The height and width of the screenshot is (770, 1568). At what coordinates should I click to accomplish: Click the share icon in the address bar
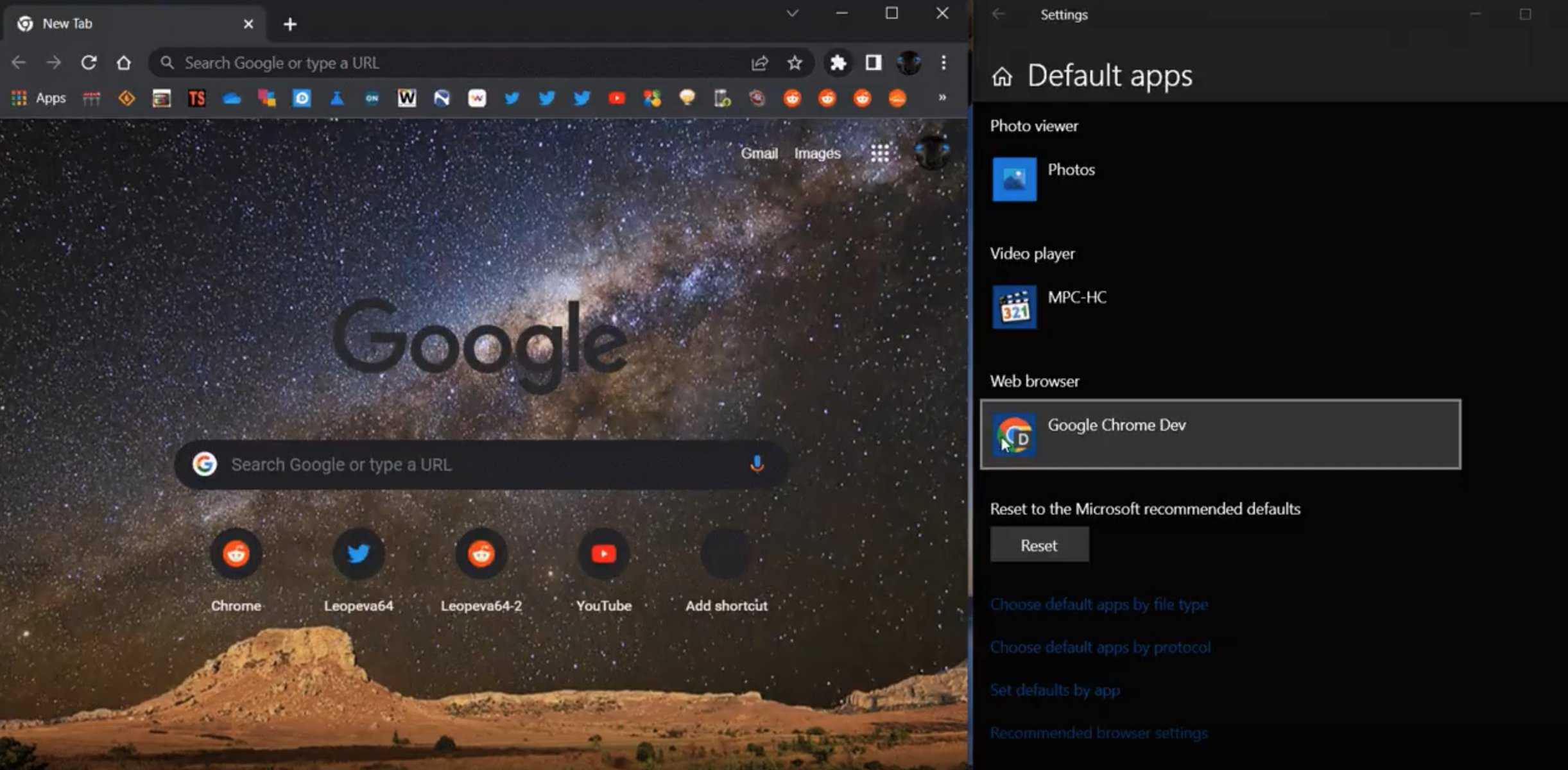tap(759, 62)
